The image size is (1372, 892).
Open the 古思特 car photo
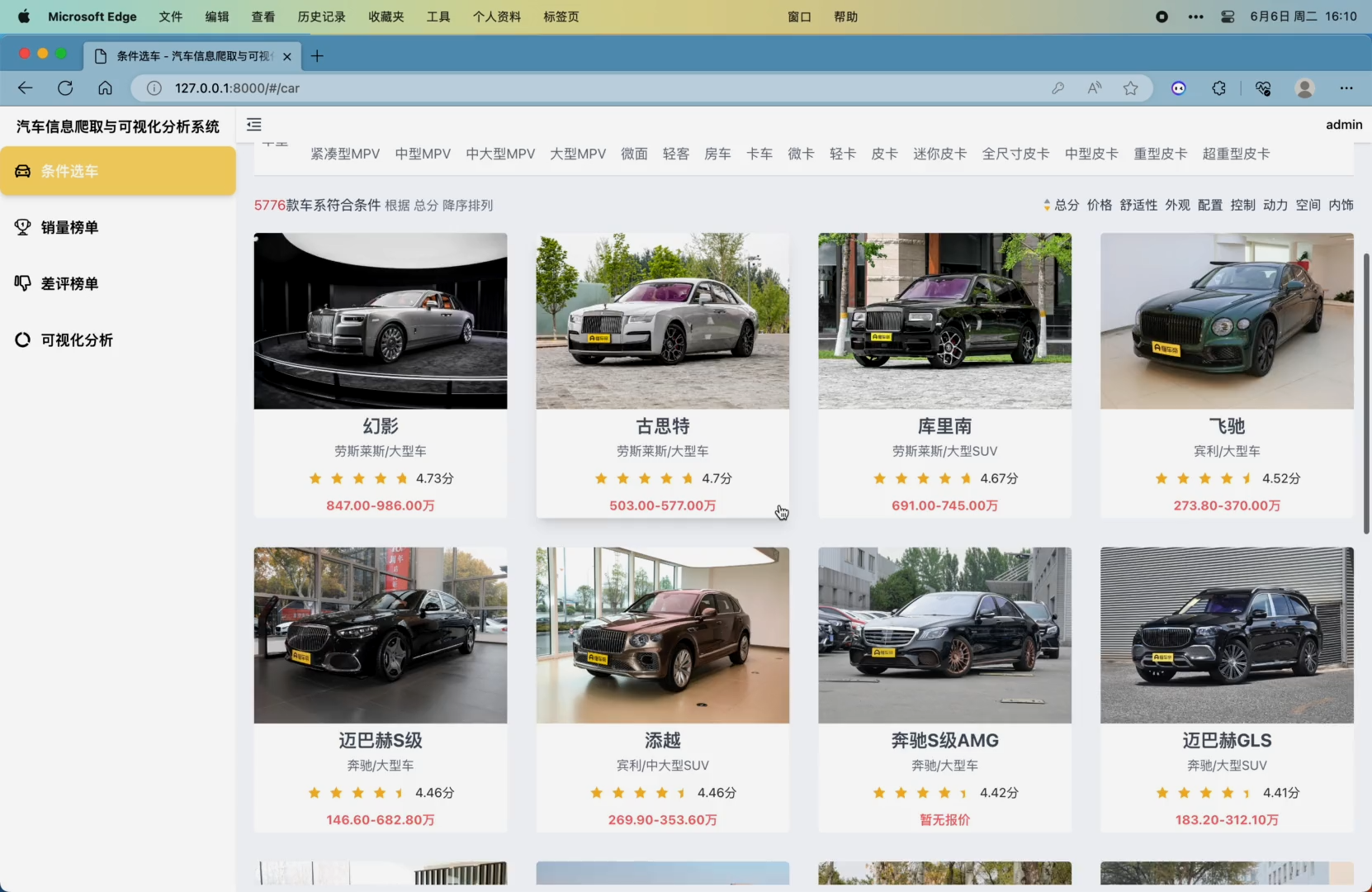tap(663, 320)
